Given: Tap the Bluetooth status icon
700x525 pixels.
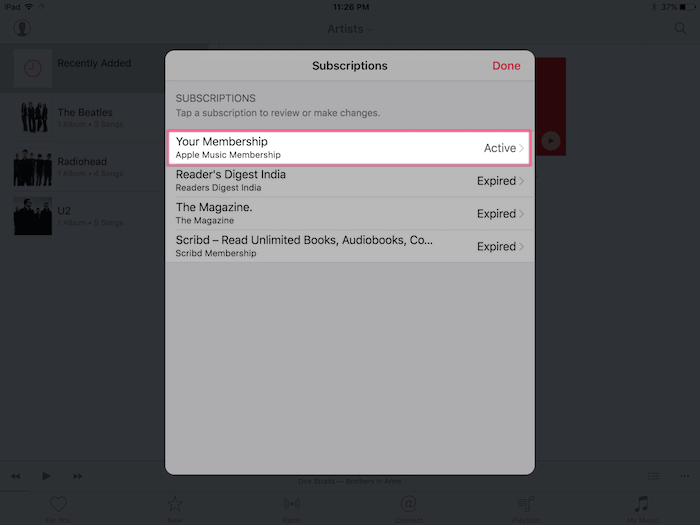Looking at the screenshot, I should click(654, 7).
